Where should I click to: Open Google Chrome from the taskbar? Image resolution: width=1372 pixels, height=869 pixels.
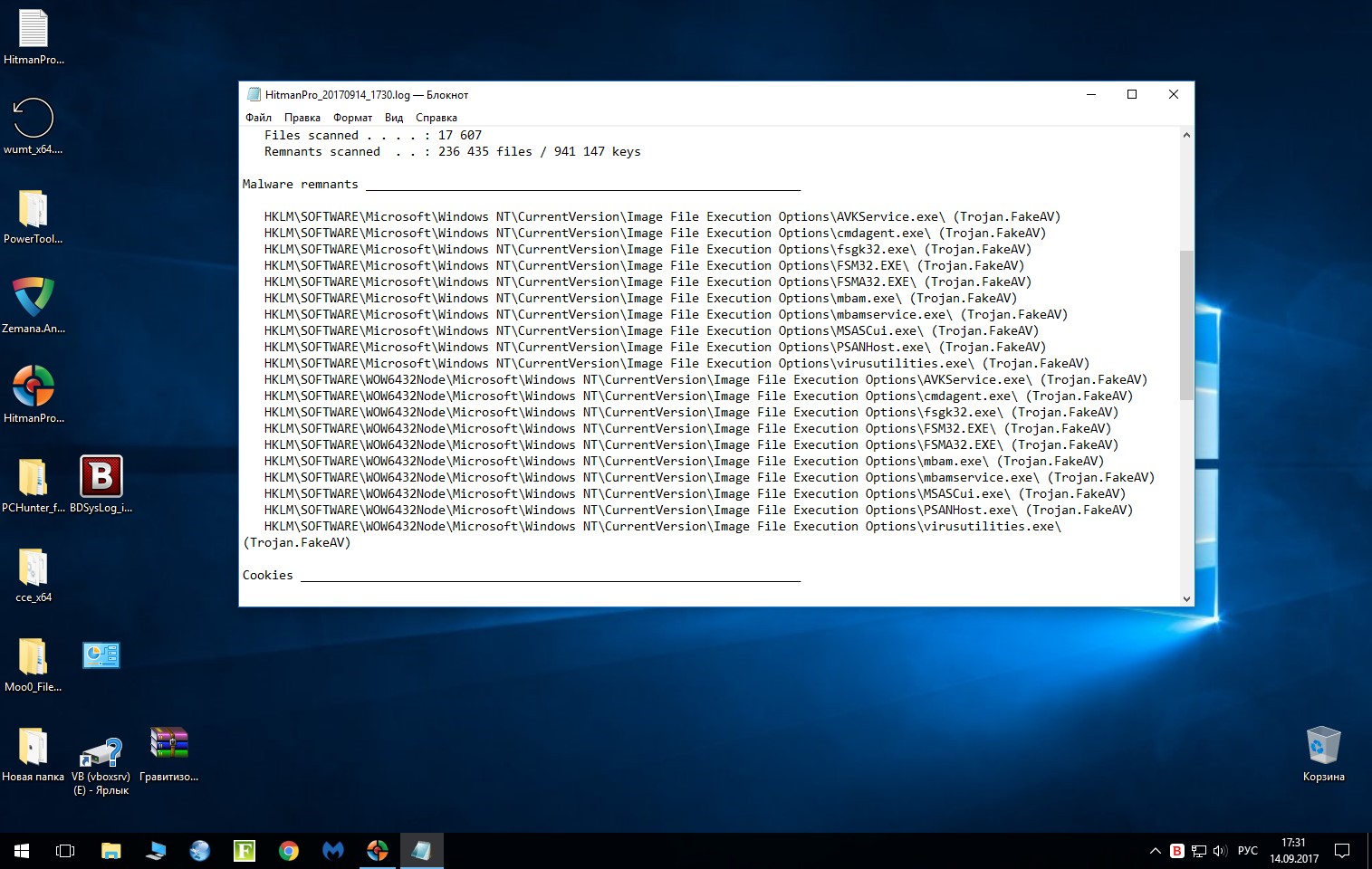click(x=289, y=851)
